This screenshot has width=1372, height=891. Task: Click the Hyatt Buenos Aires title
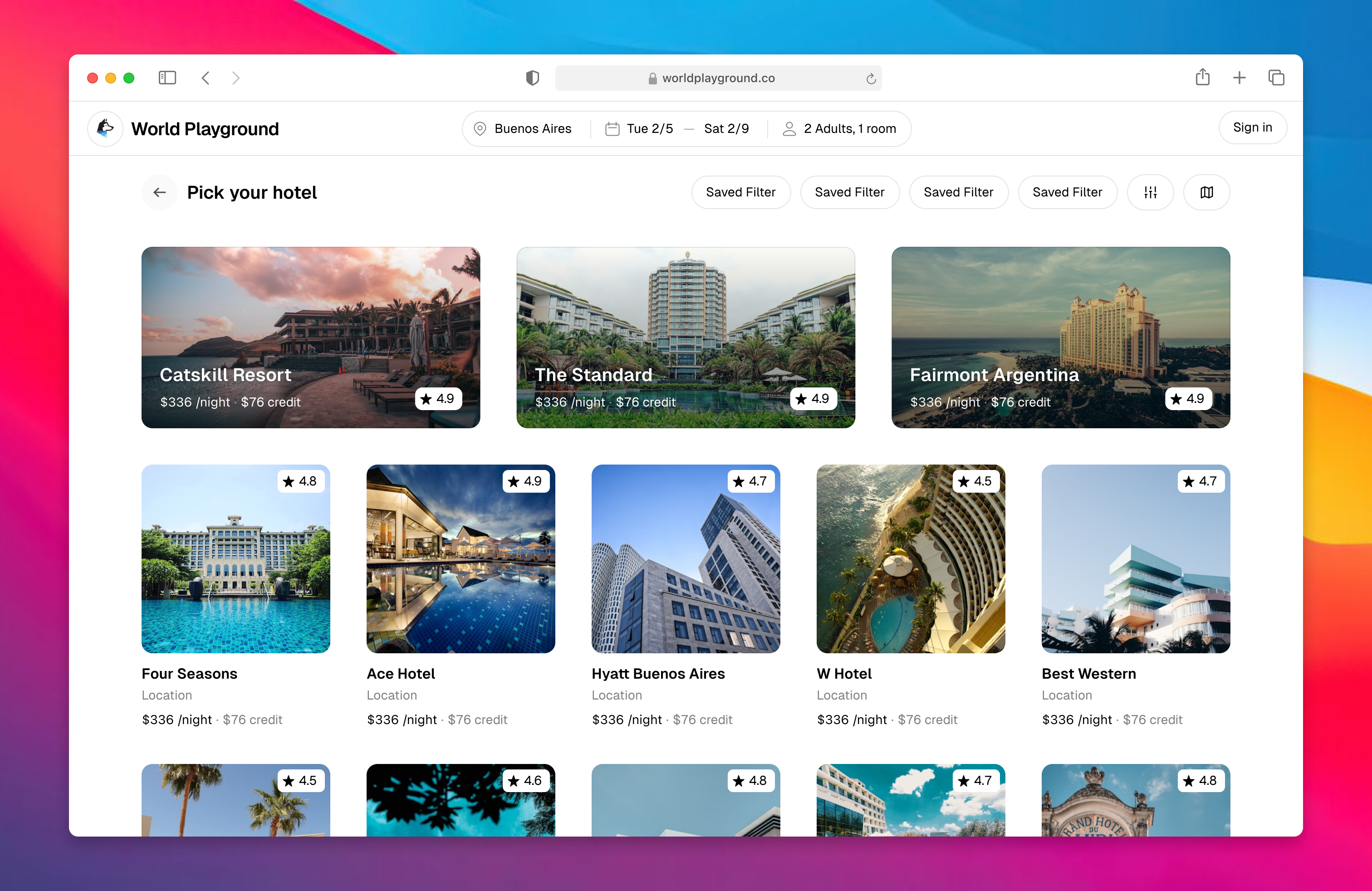click(x=658, y=673)
